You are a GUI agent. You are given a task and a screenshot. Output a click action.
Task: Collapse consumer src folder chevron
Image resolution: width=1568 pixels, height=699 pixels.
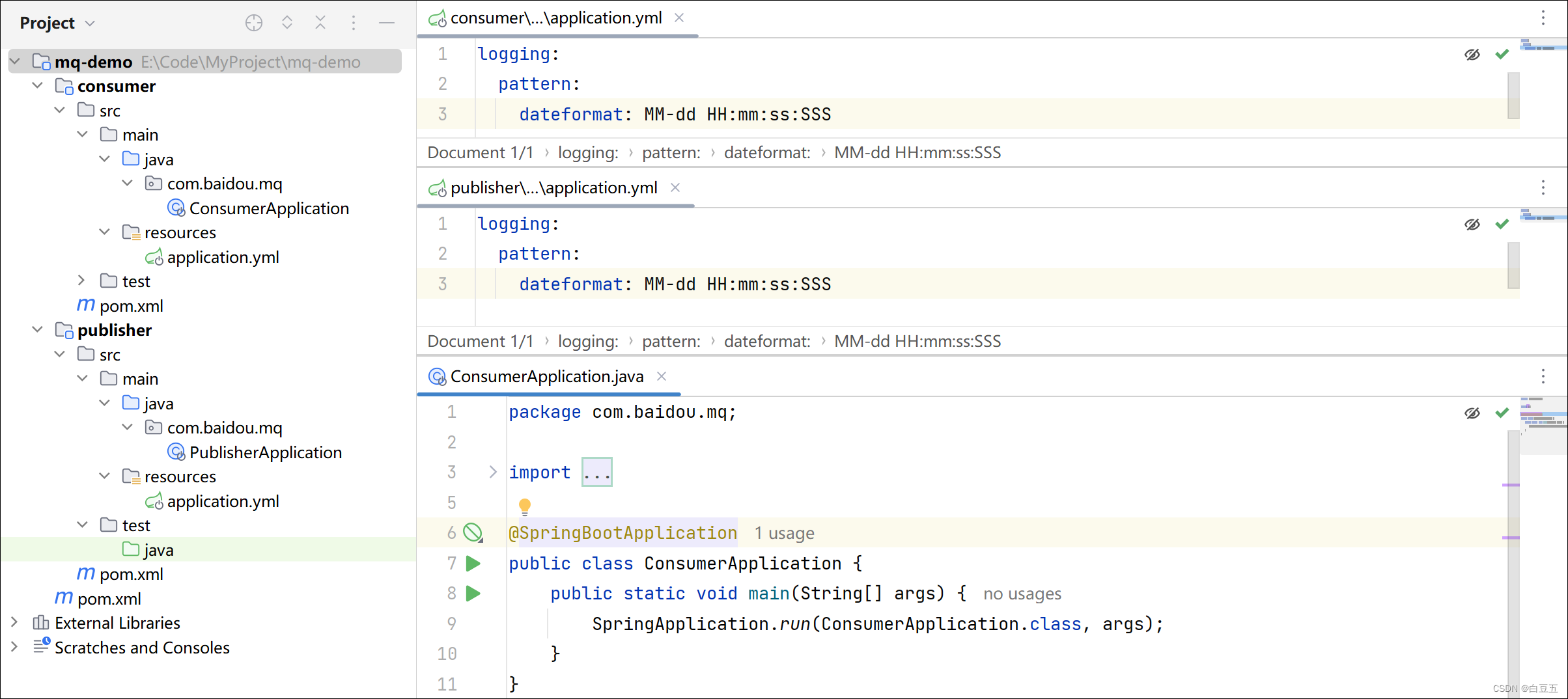tap(60, 110)
